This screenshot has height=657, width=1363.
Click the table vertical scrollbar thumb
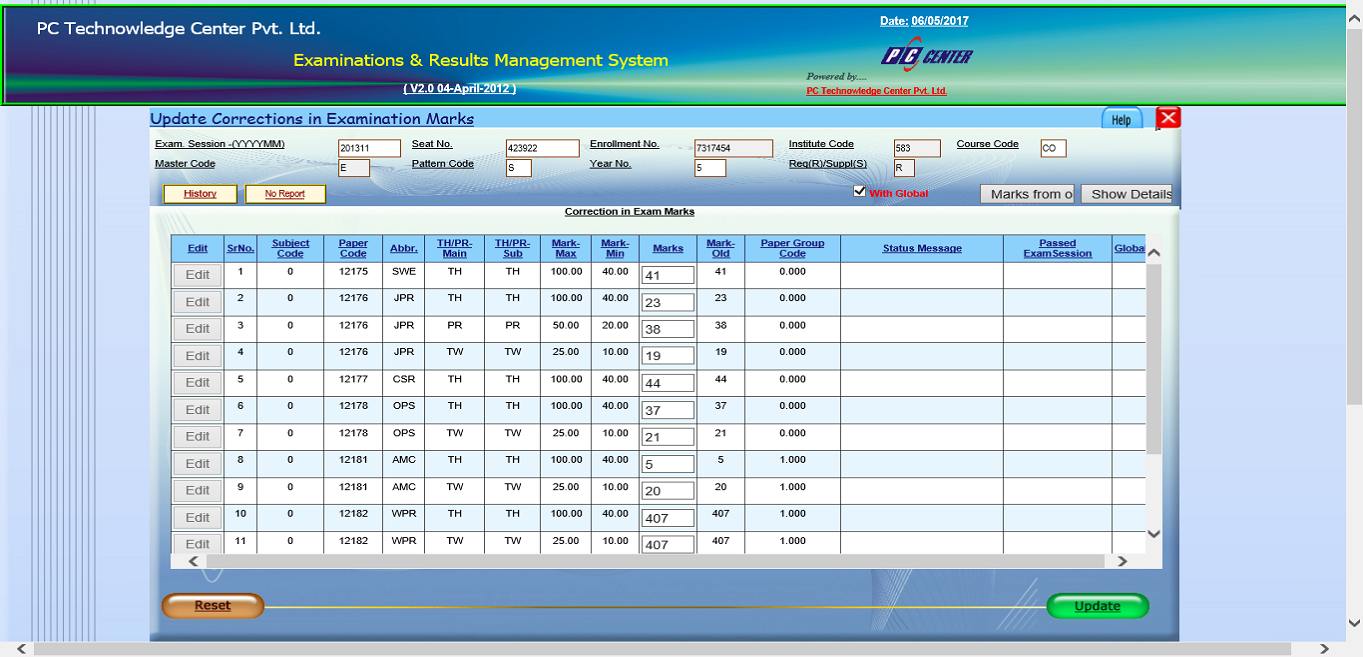(1153, 360)
